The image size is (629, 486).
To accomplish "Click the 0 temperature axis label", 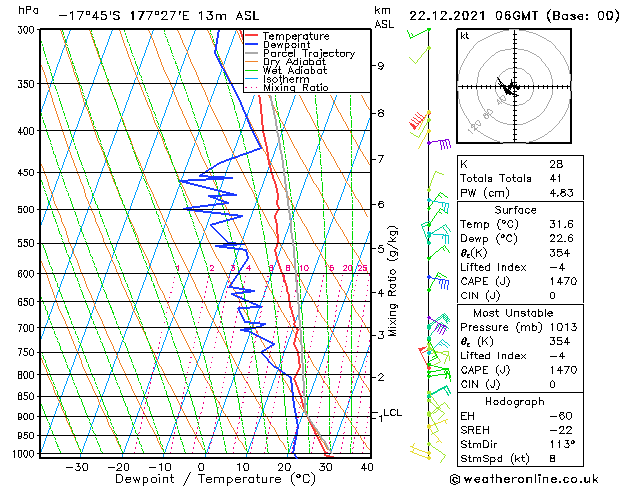I will tap(201, 467).
